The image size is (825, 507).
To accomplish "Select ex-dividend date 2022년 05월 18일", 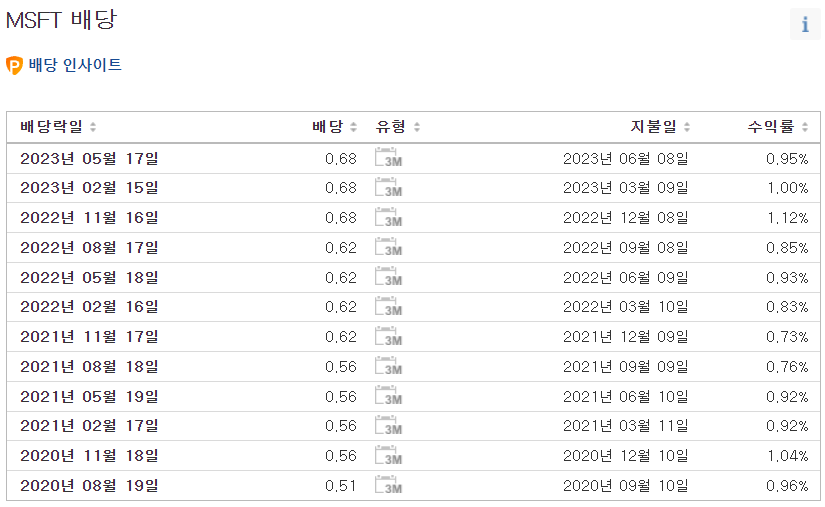I will click(x=89, y=277).
